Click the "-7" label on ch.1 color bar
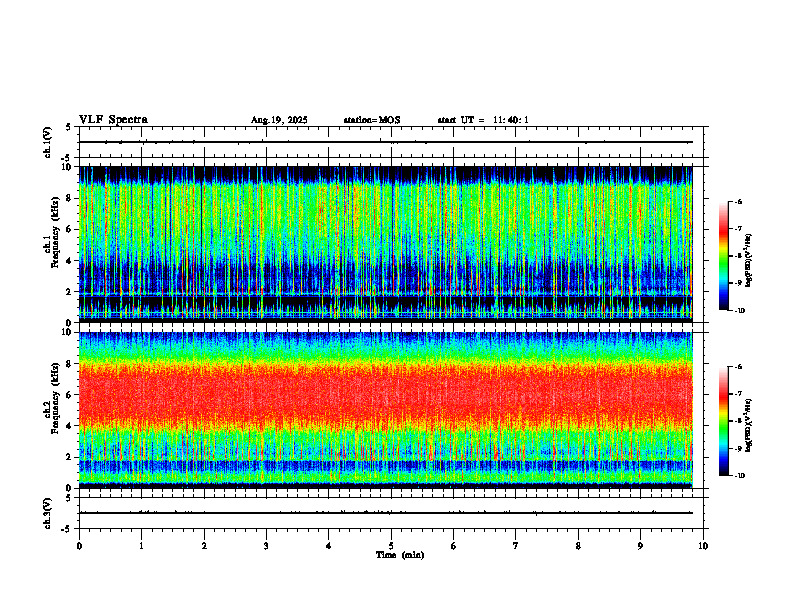The image size is (792, 612). pos(739,229)
